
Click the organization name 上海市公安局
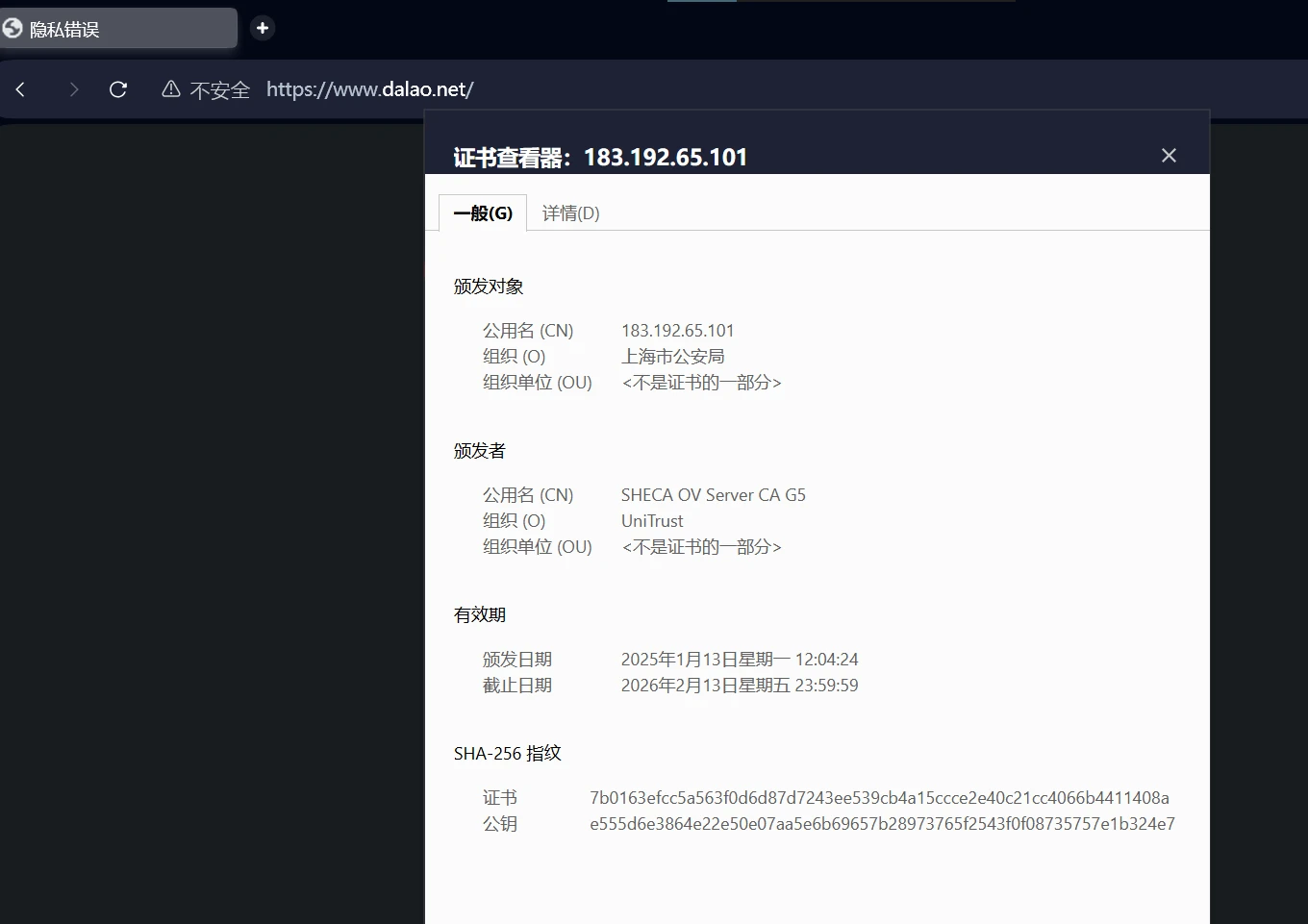[672, 357]
